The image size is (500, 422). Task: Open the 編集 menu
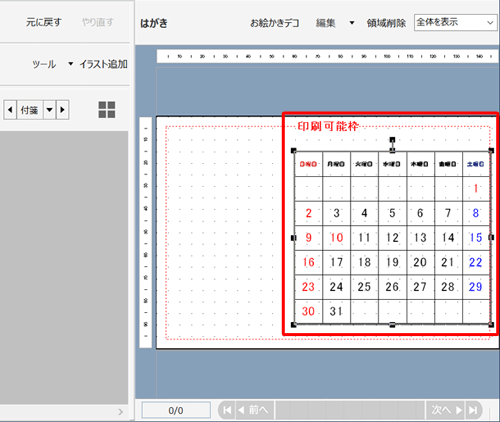pyautogui.click(x=326, y=23)
